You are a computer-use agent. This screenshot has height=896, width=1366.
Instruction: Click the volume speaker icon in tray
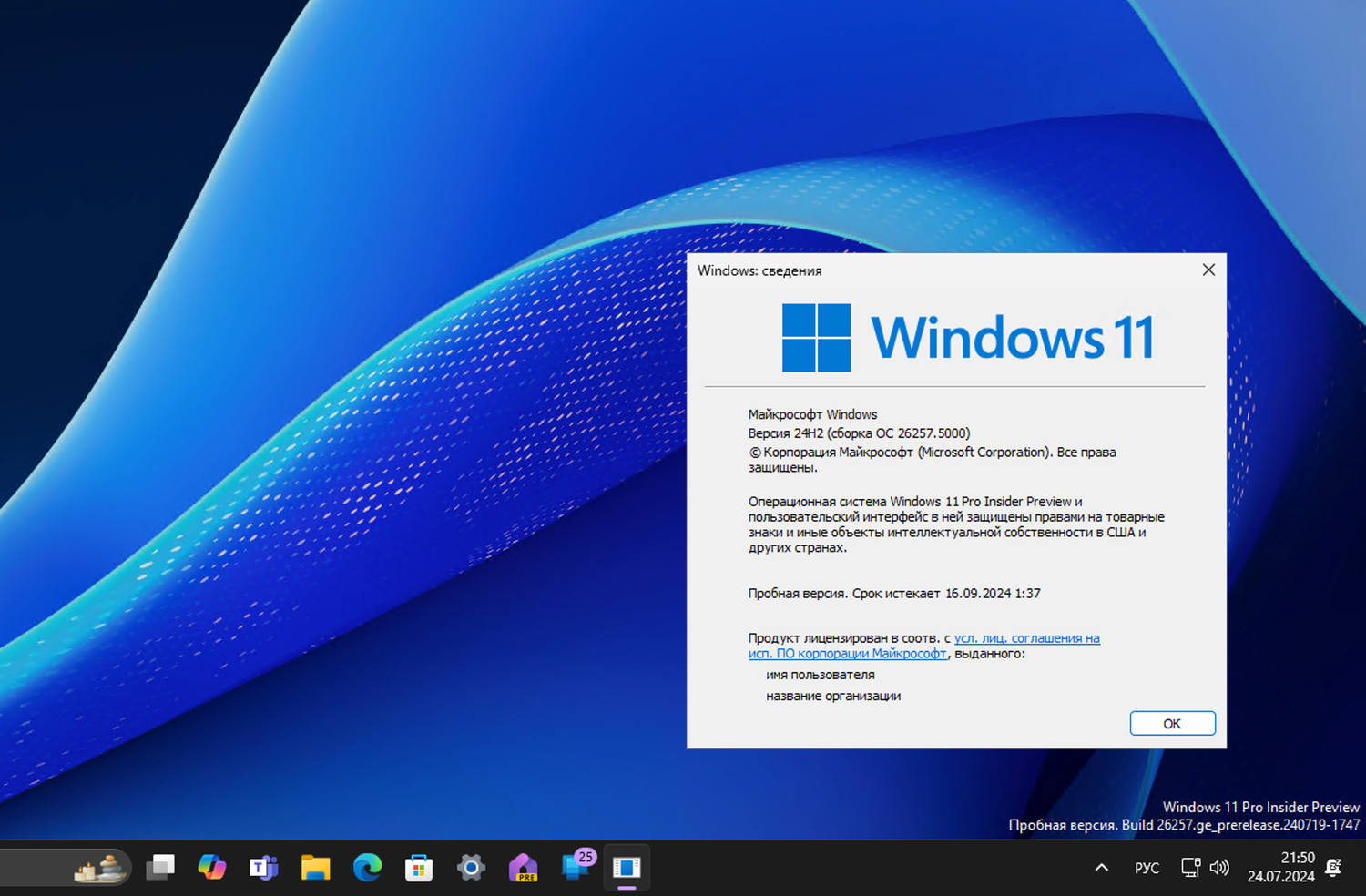coord(1219,867)
